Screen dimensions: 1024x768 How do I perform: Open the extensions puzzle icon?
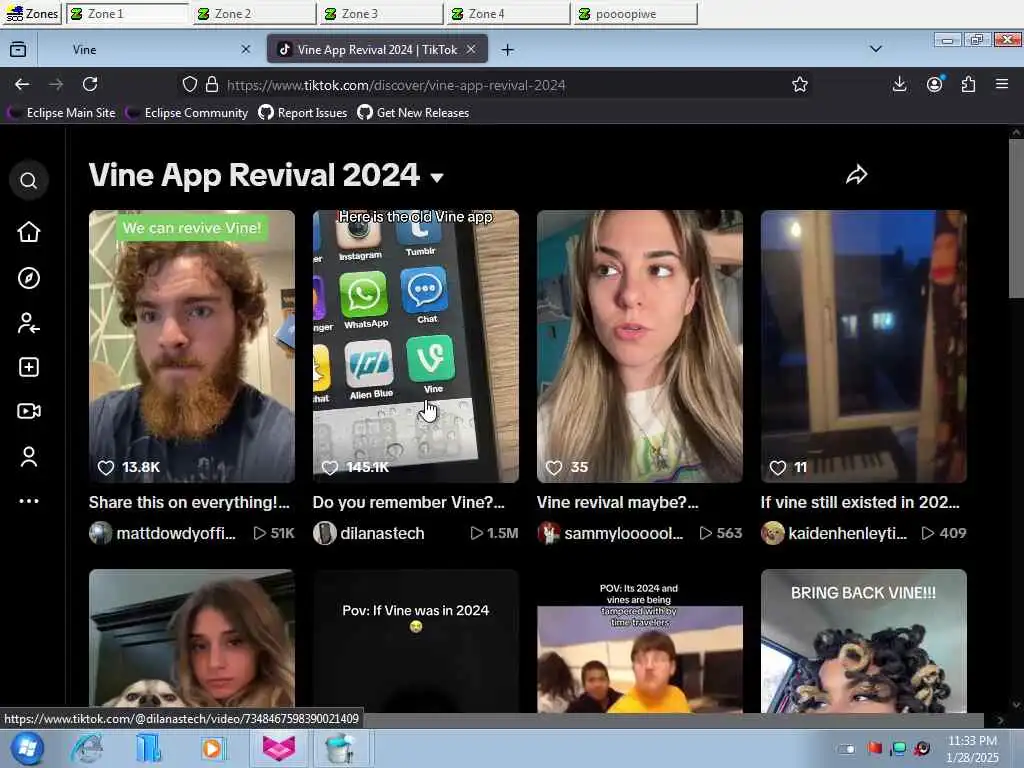[x=968, y=84]
